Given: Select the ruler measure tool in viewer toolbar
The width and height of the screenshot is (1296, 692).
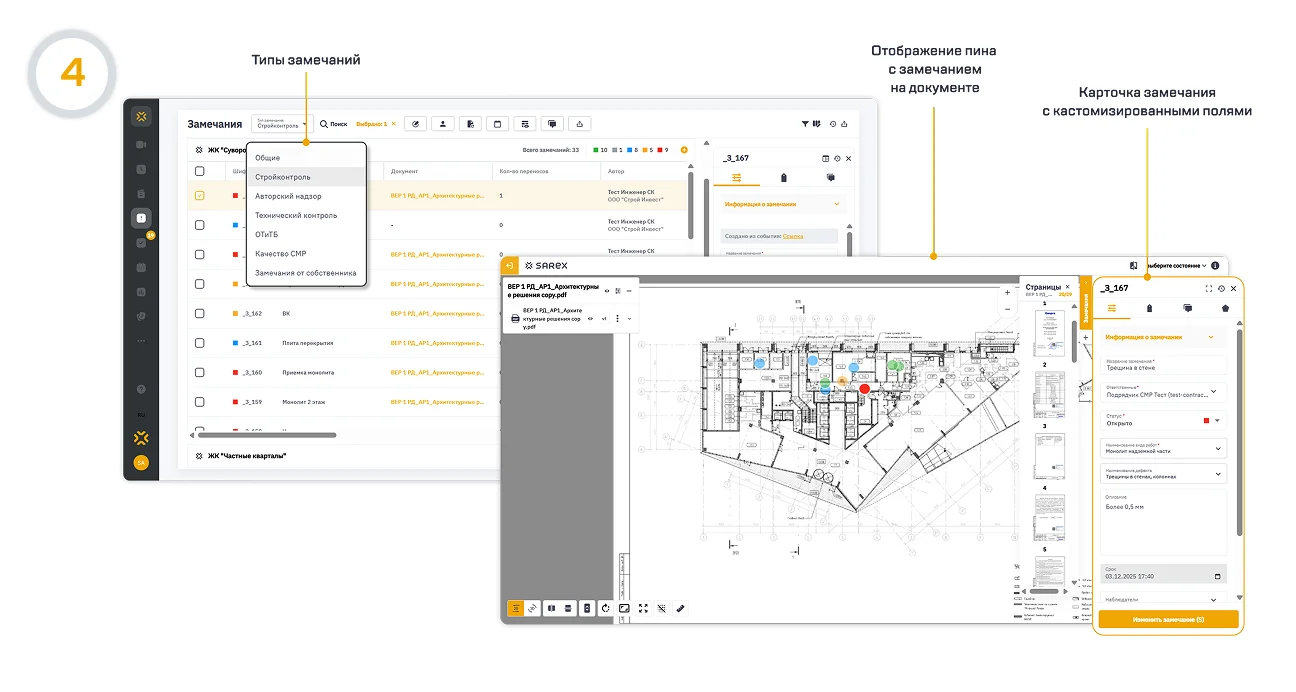Looking at the screenshot, I should pos(680,608).
